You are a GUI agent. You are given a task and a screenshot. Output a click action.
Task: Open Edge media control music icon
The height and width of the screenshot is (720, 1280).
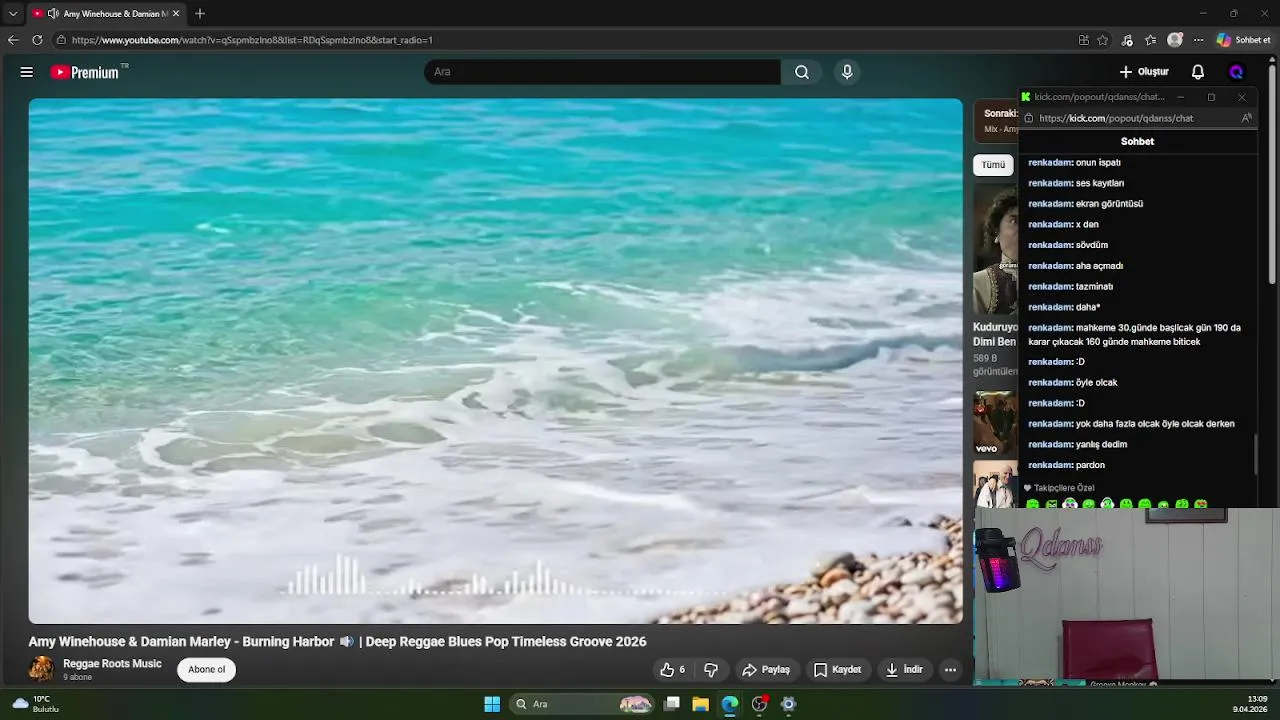[x=1128, y=40]
